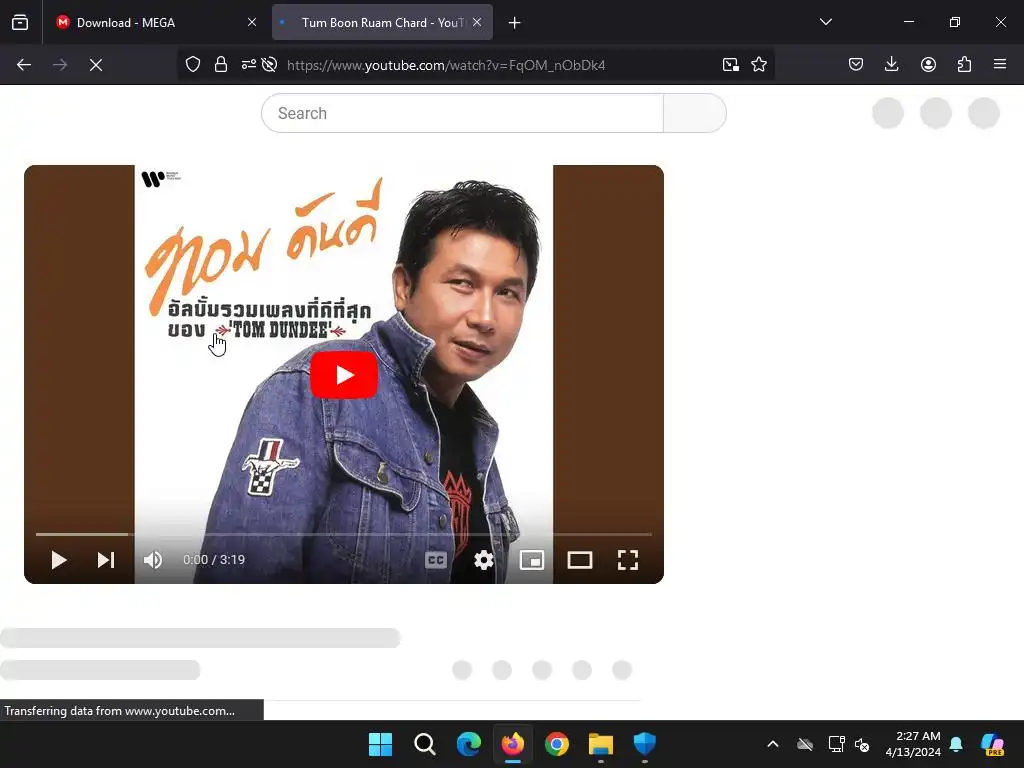The image size is (1024, 768).
Task: Close the Tum Boon Ruam Chard tab
Action: coord(477,23)
